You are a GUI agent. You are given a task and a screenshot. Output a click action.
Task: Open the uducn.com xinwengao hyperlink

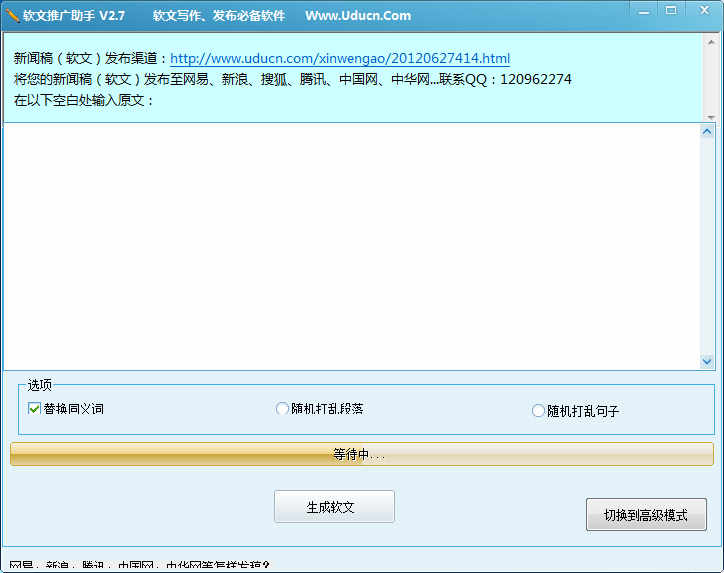click(340, 59)
